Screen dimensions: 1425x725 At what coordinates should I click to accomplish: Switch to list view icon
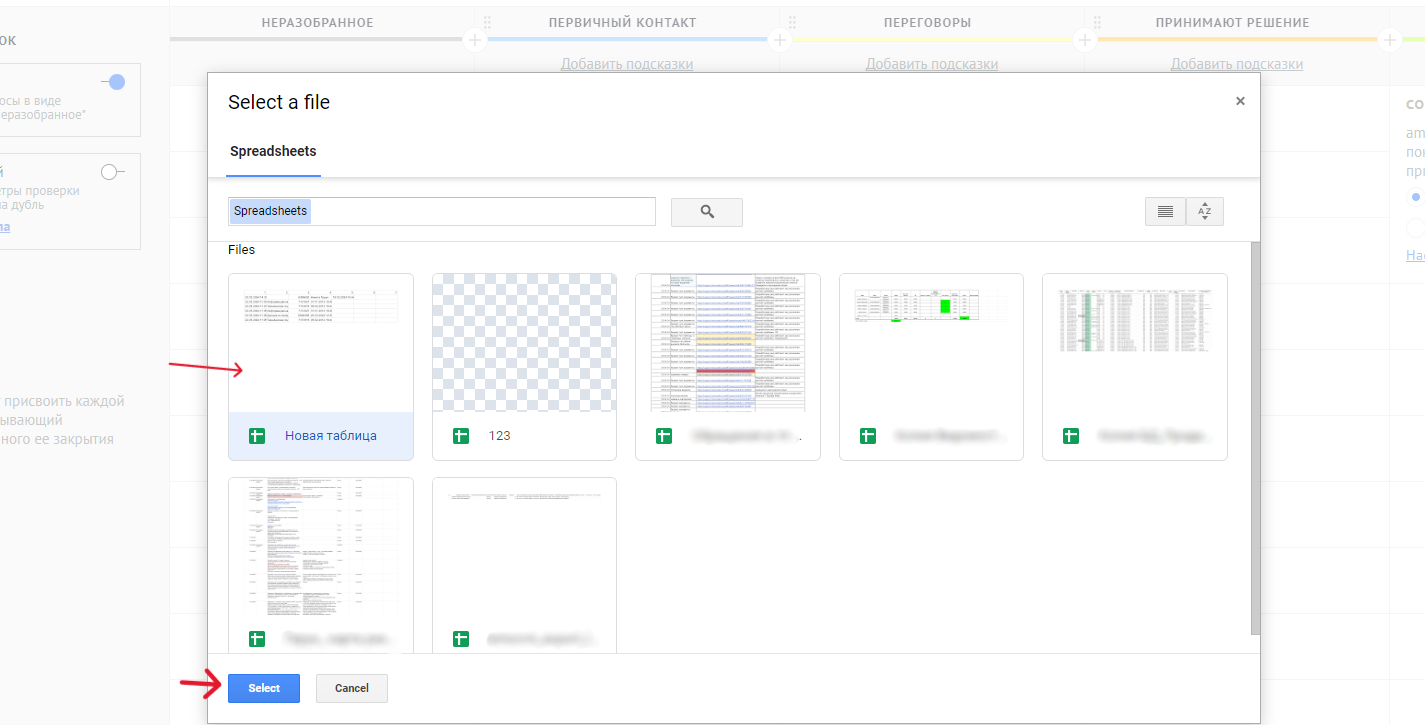(x=1165, y=211)
